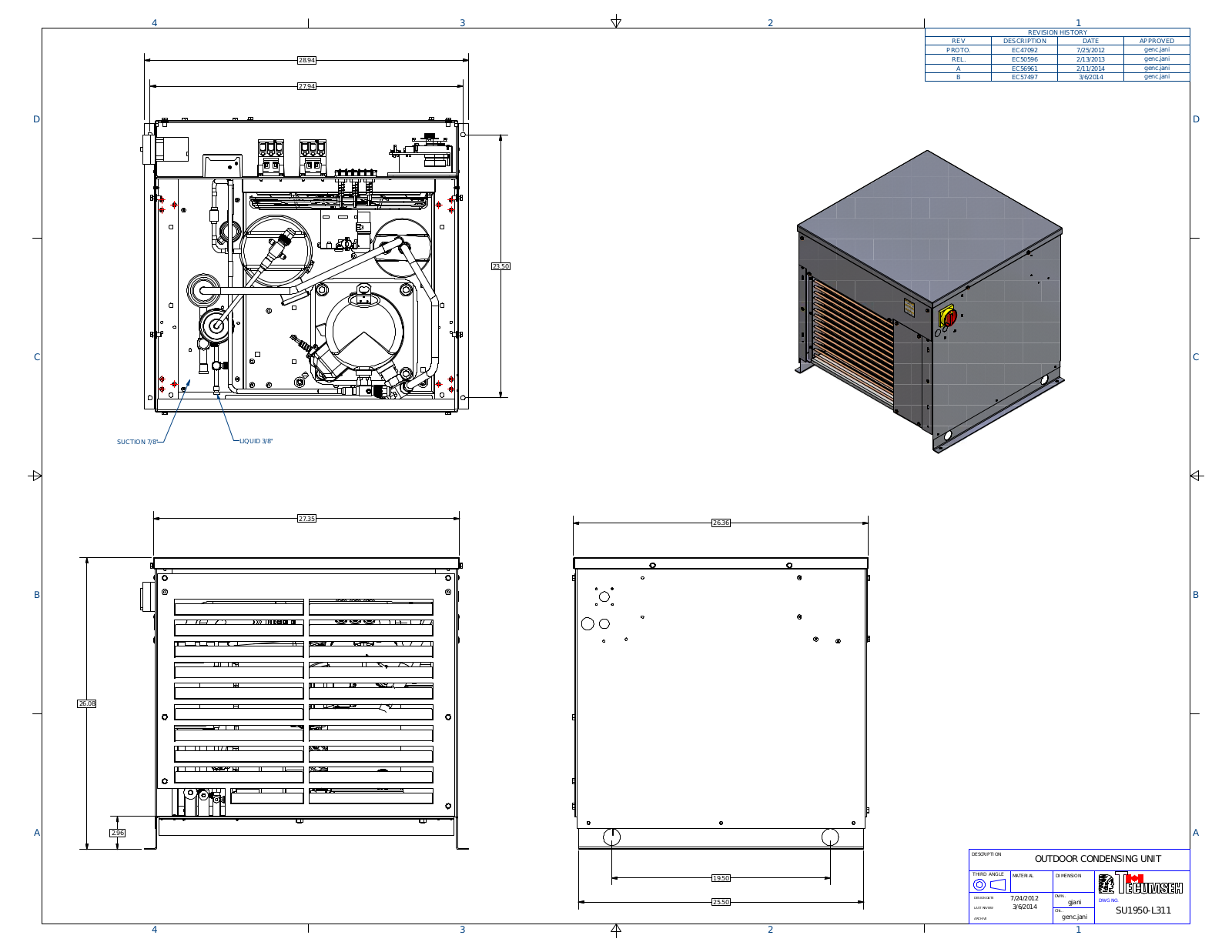Click the 2/11/2014 date cell
The image size is (1232, 952).
[1090, 68]
